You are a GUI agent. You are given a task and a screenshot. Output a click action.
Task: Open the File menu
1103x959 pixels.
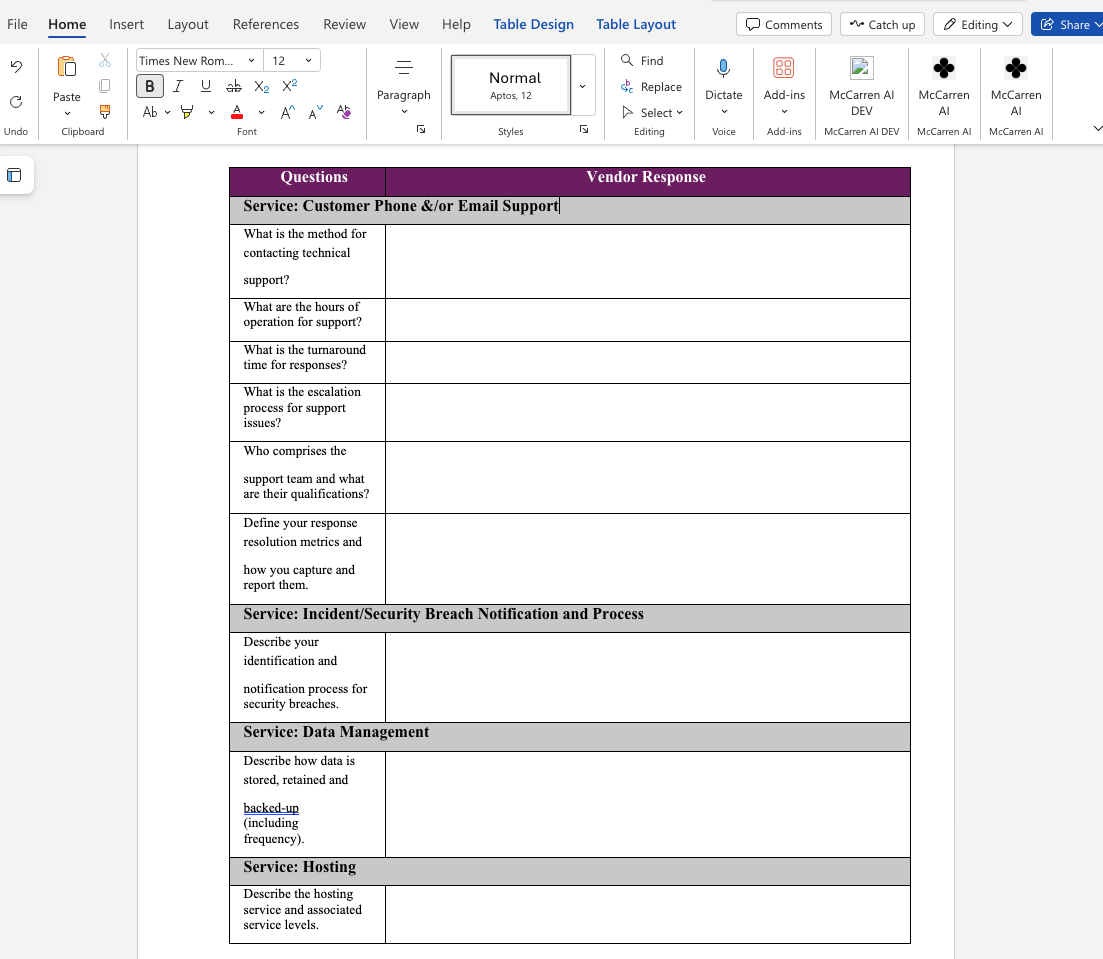[x=17, y=25]
